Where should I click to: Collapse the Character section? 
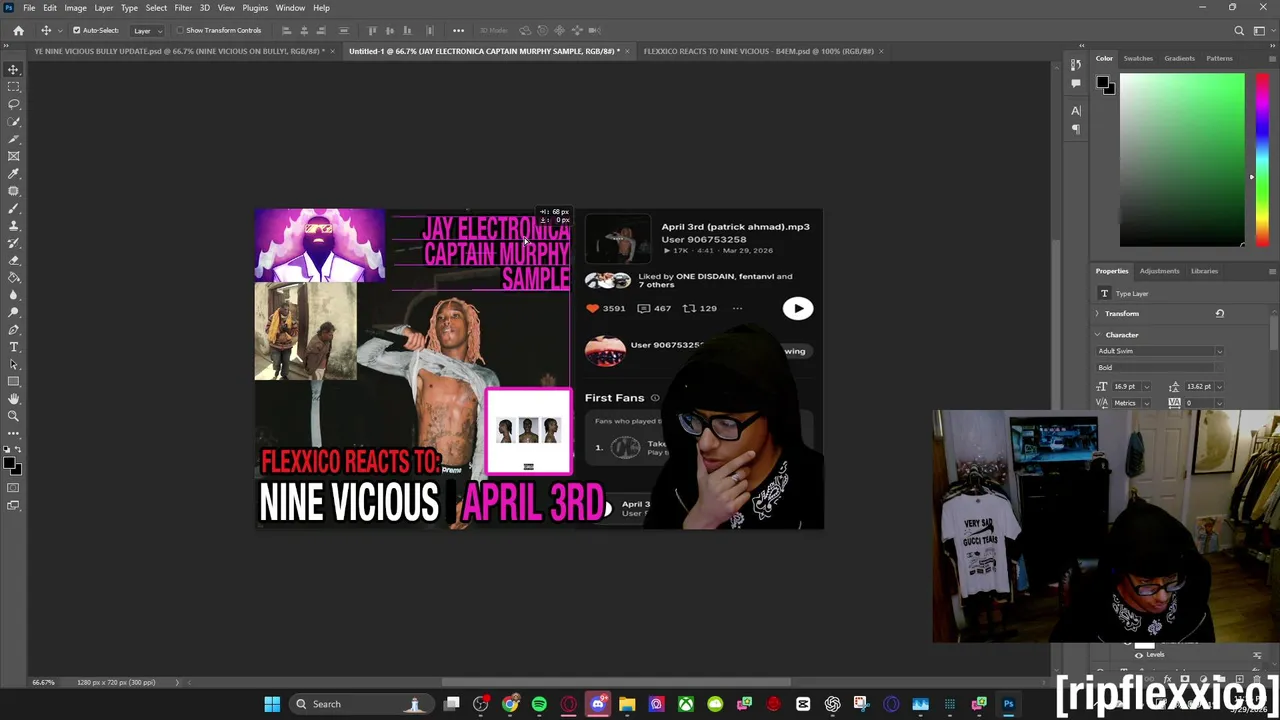pos(1098,335)
